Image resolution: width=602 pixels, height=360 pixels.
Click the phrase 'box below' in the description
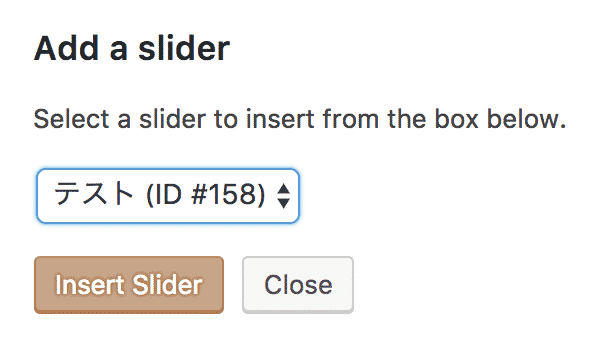500,119
